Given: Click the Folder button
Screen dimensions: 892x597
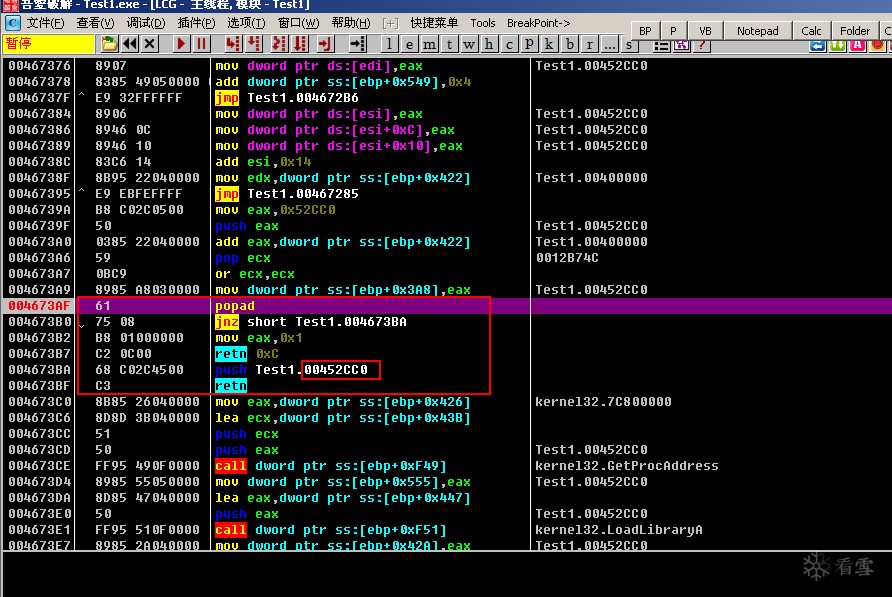Looking at the screenshot, I should pyautogui.click(x=855, y=31).
